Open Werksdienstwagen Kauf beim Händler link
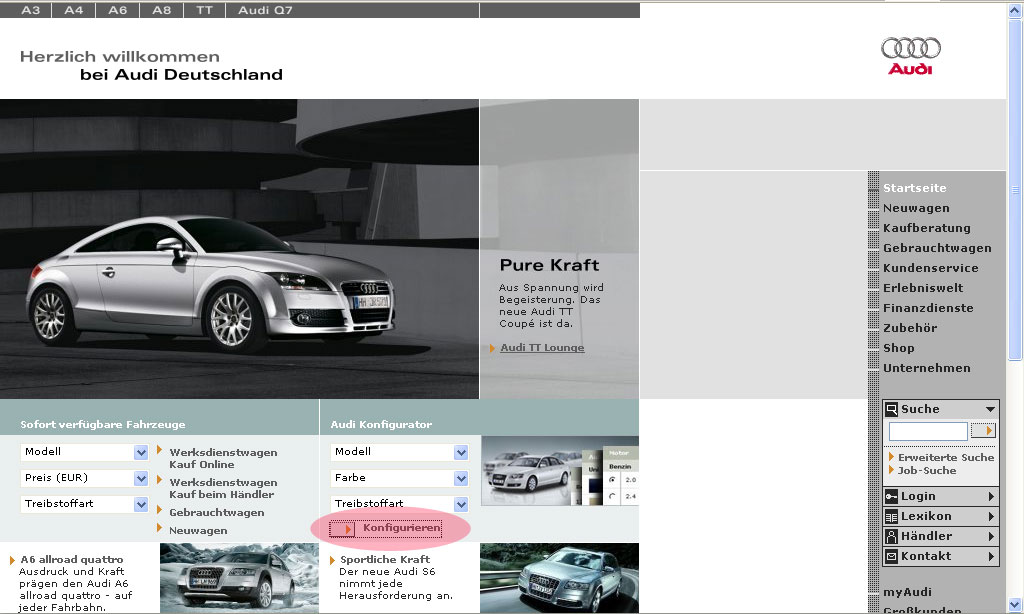The width and height of the screenshot is (1024, 614). [x=223, y=489]
